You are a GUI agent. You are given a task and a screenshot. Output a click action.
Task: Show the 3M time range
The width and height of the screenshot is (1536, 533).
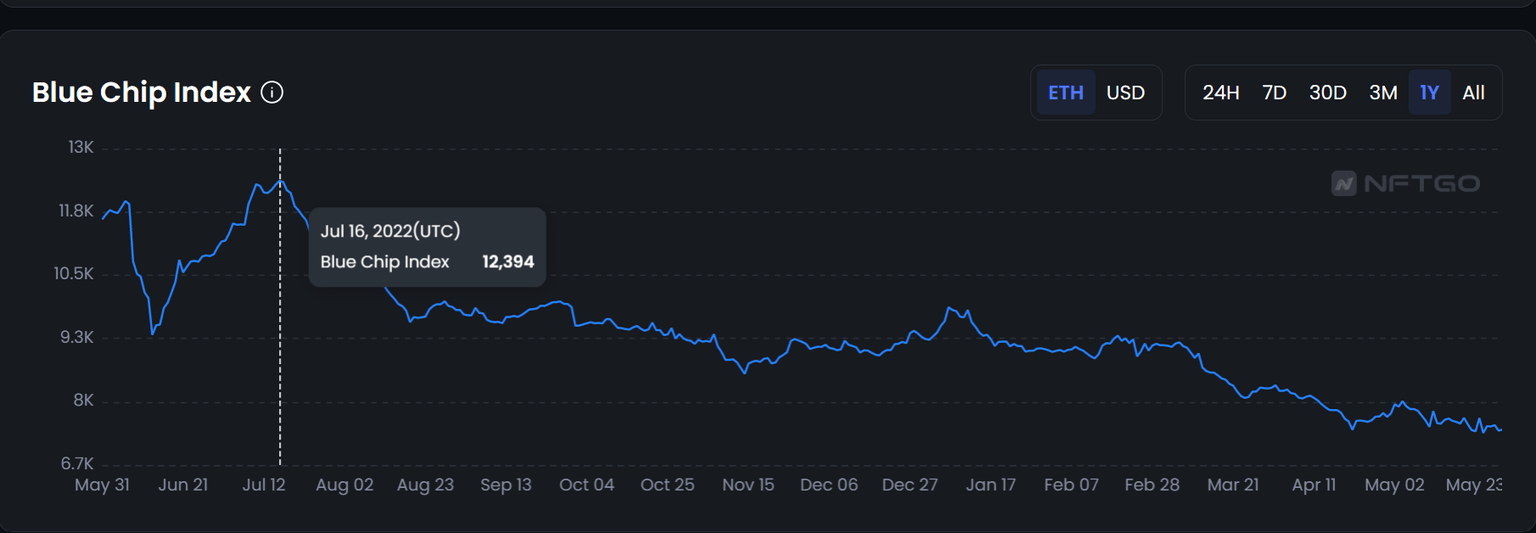click(1383, 93)
